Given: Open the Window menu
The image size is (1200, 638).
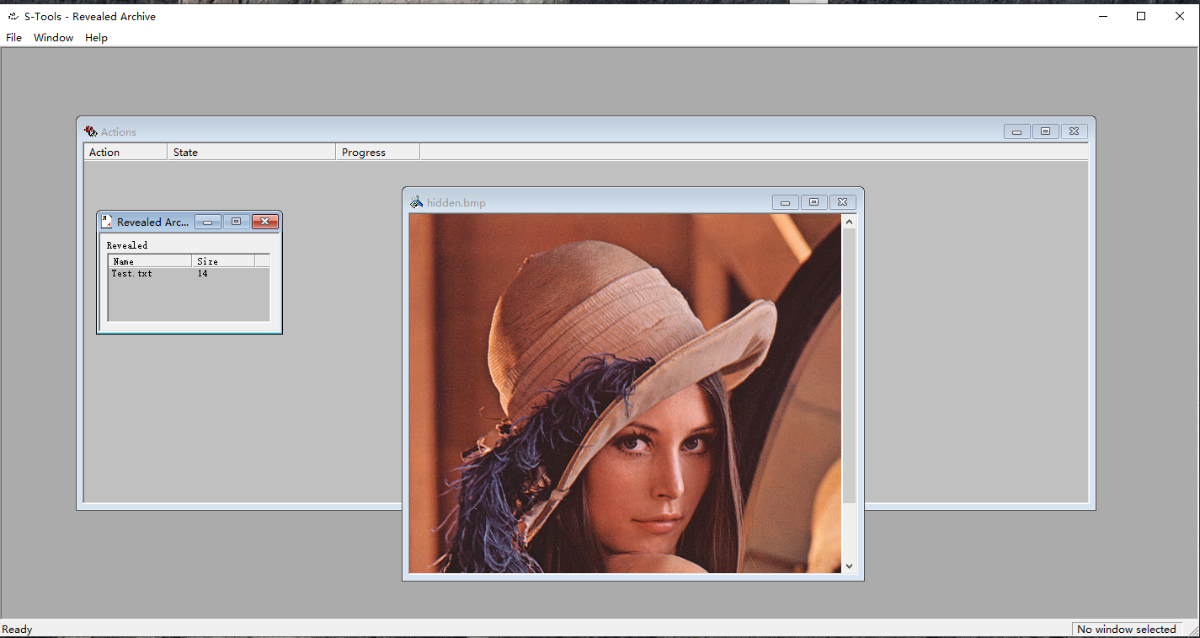Looking at the screenshot, I should click(x=53, y=38).
